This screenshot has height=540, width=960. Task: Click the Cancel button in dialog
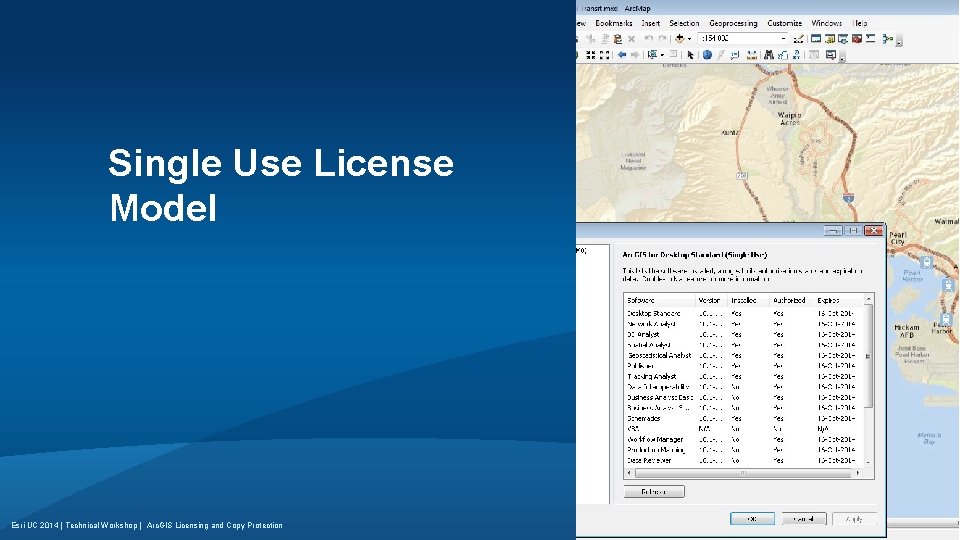point(804,519)
